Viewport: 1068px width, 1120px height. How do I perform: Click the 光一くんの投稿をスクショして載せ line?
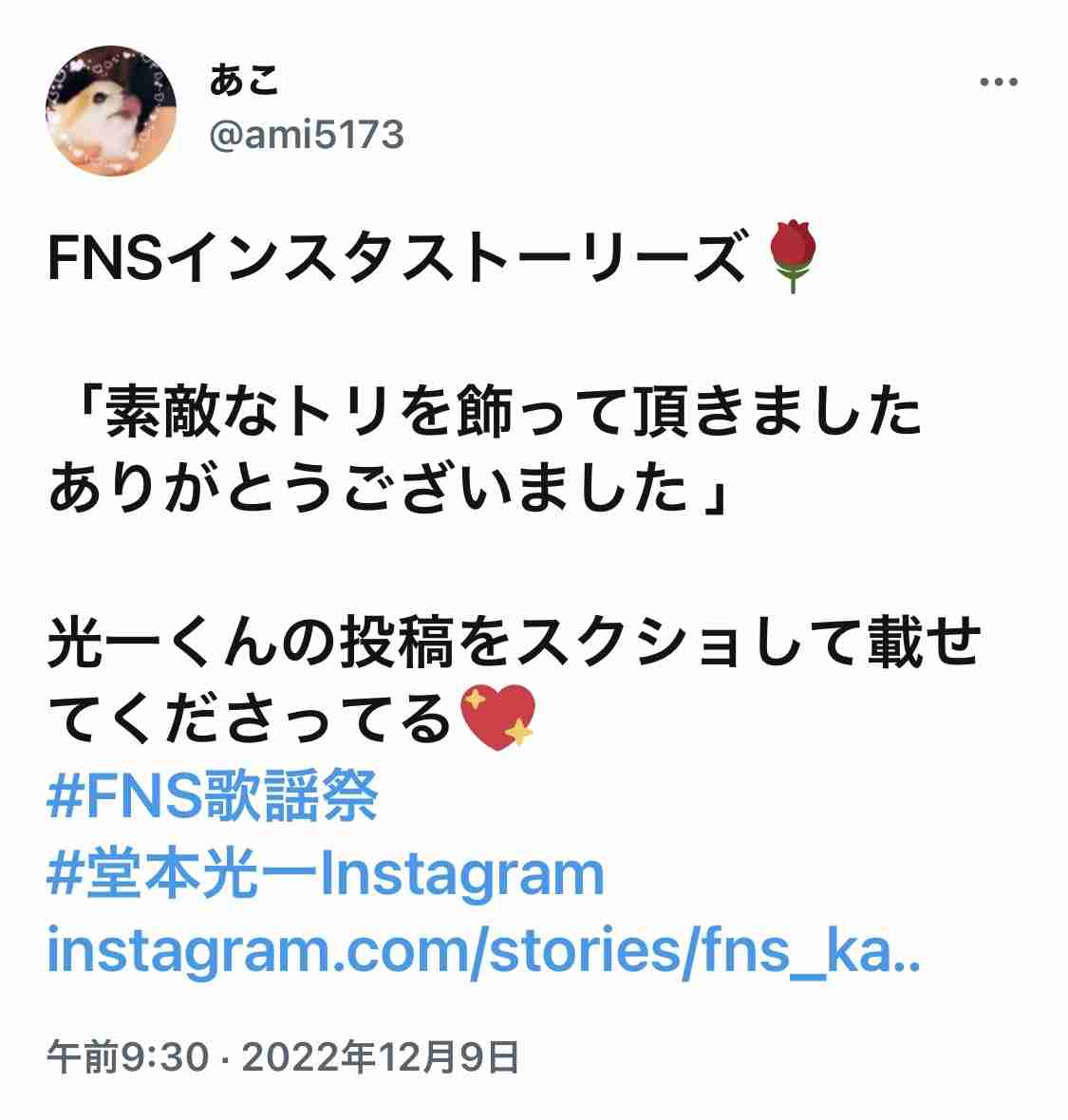tap(515, 642)
